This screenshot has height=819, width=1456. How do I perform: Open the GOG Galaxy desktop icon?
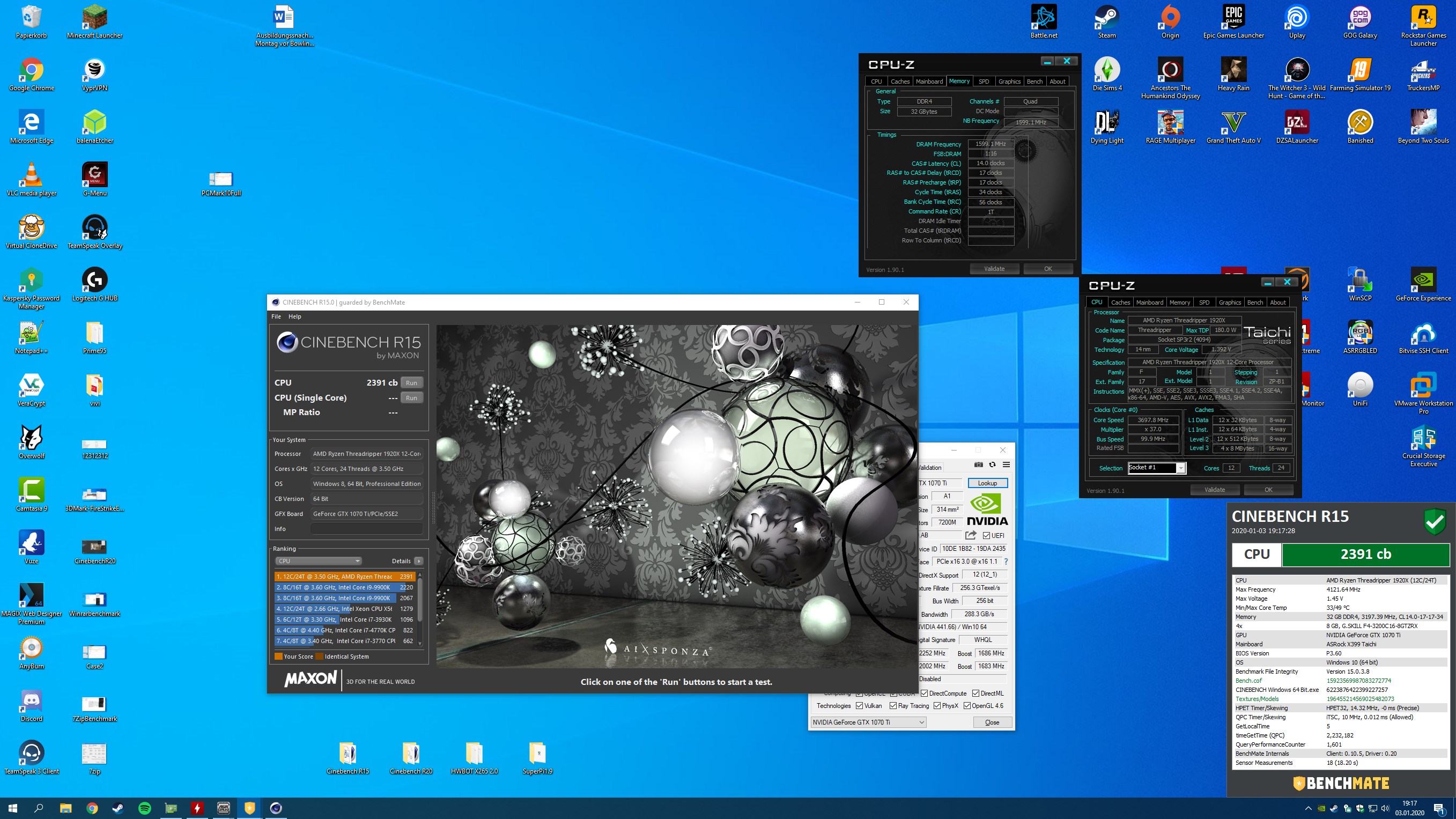point(1360,22)
